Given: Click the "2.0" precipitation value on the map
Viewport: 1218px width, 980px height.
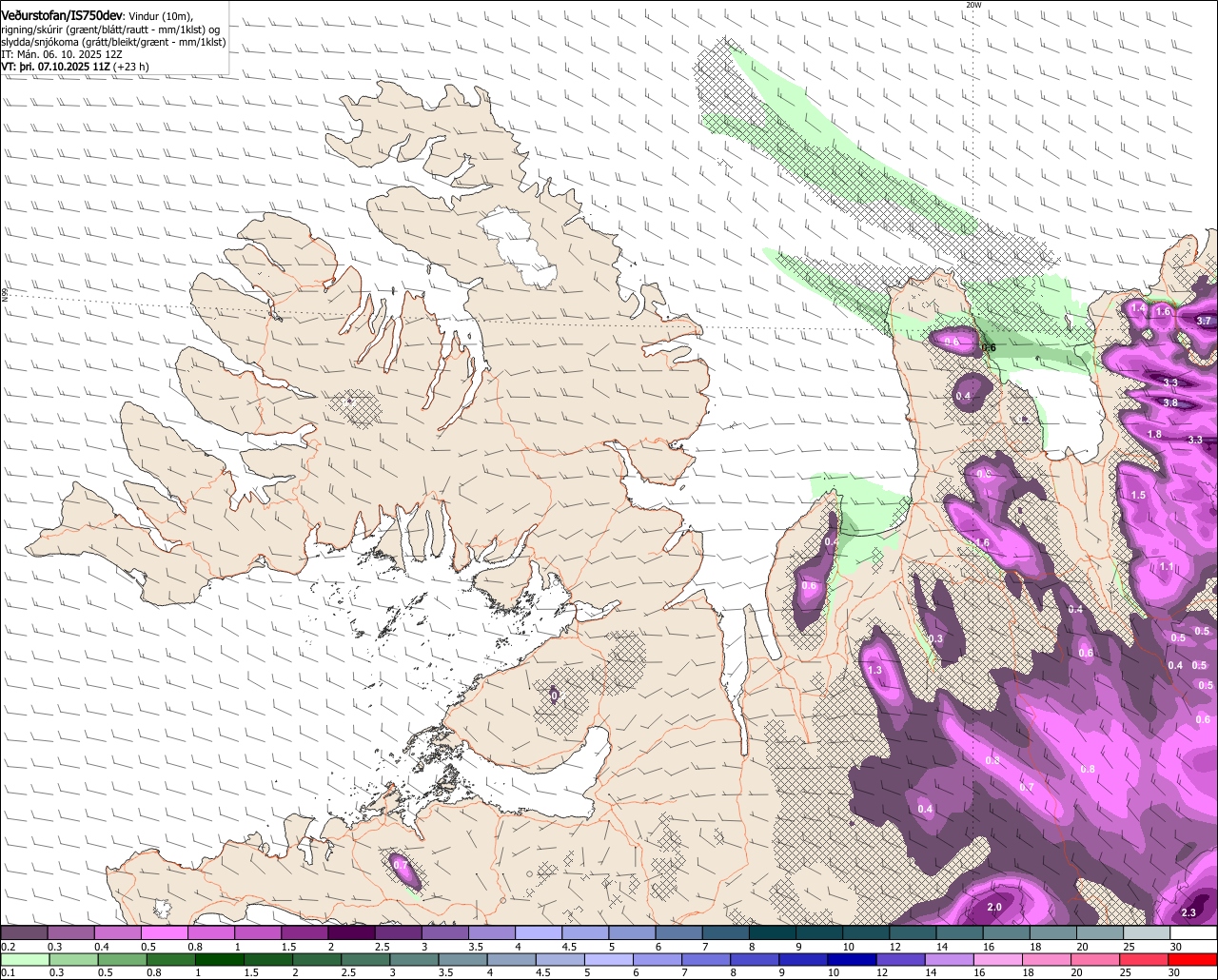Looking at the screenshot, I should tap(994, 908).
